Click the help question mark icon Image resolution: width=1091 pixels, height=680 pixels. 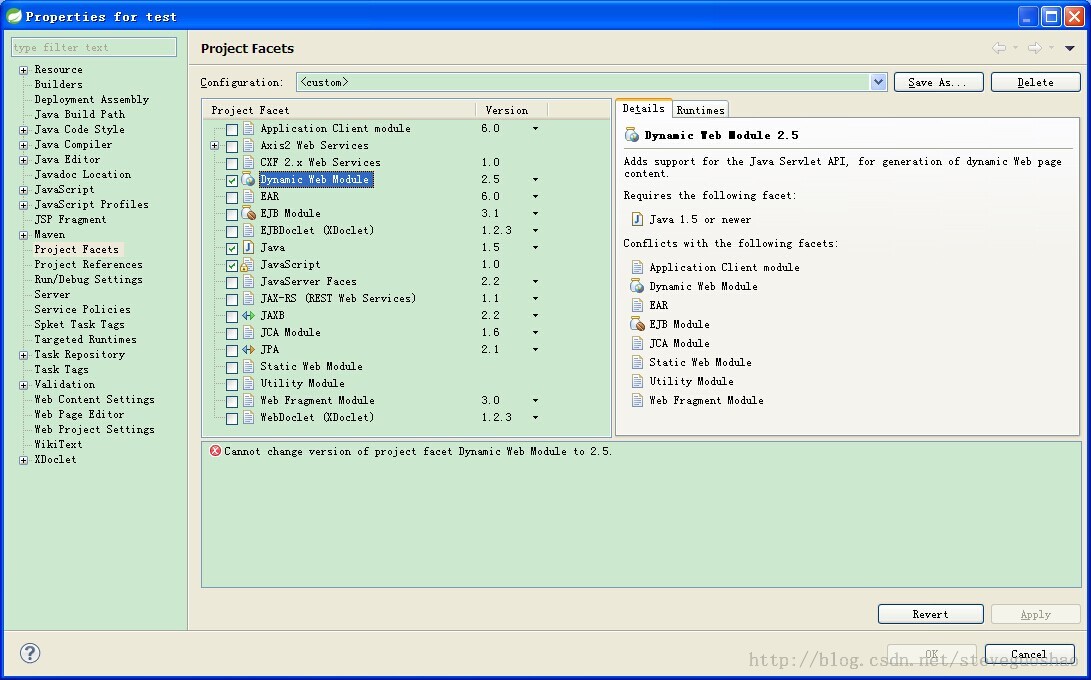(30, 653)
